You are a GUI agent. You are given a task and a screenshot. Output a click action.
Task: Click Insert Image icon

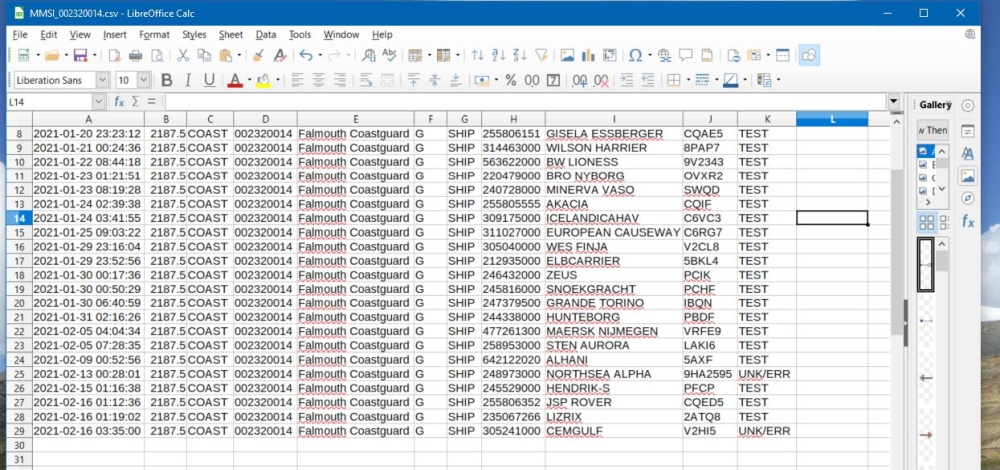pos(567,55)
